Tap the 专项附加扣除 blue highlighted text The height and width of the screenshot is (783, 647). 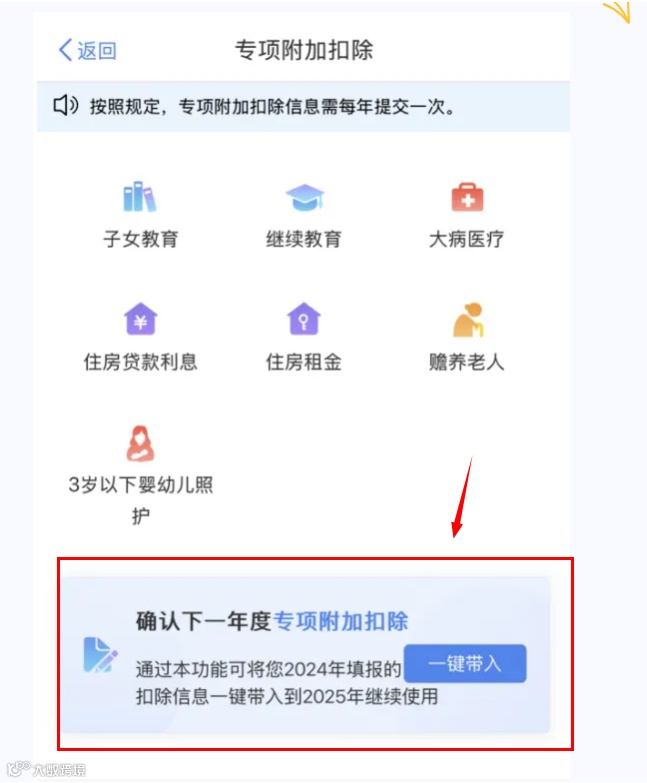click(x=341, y=621)
